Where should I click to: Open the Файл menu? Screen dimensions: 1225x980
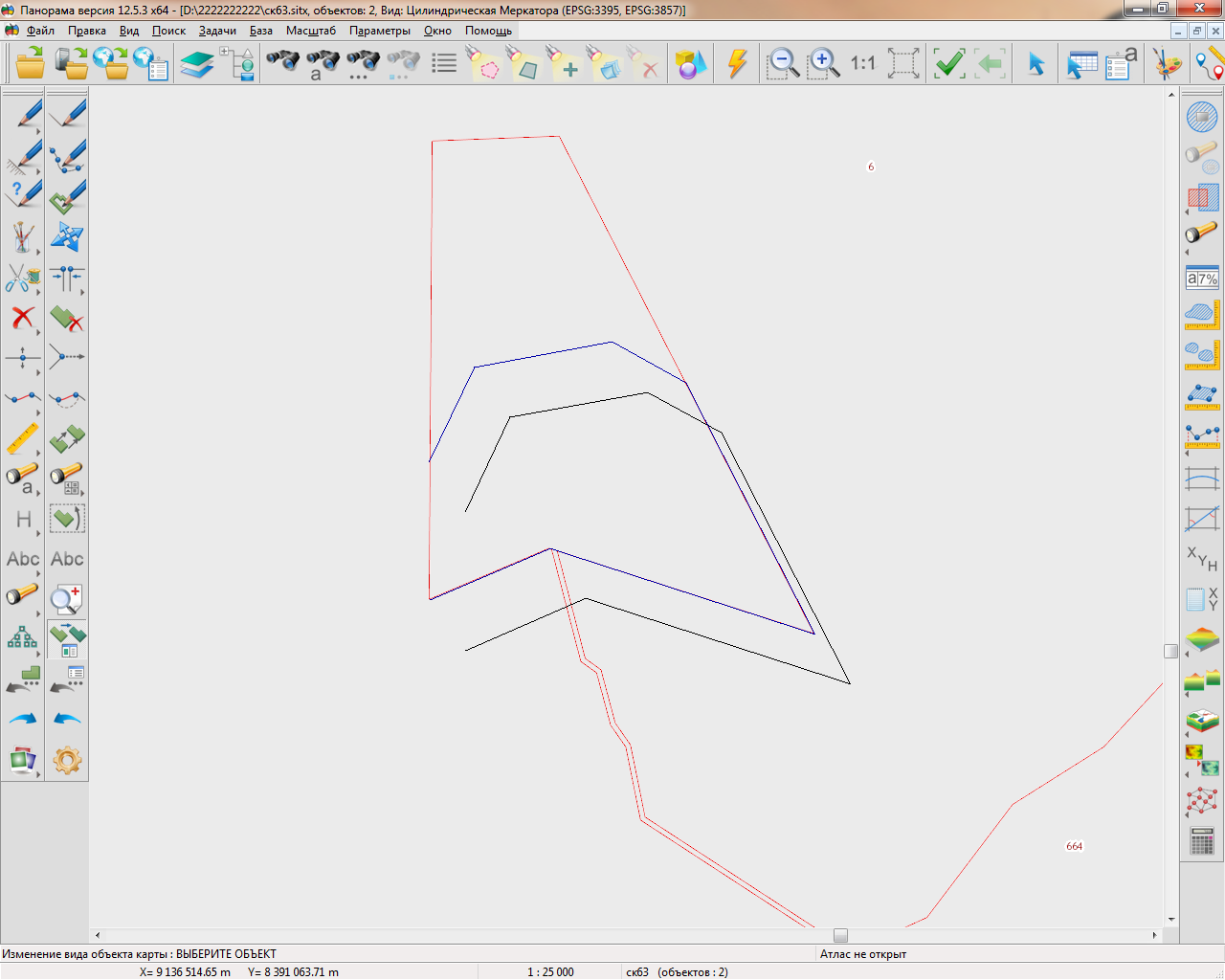pyautogui.click(x=40, y=31)
